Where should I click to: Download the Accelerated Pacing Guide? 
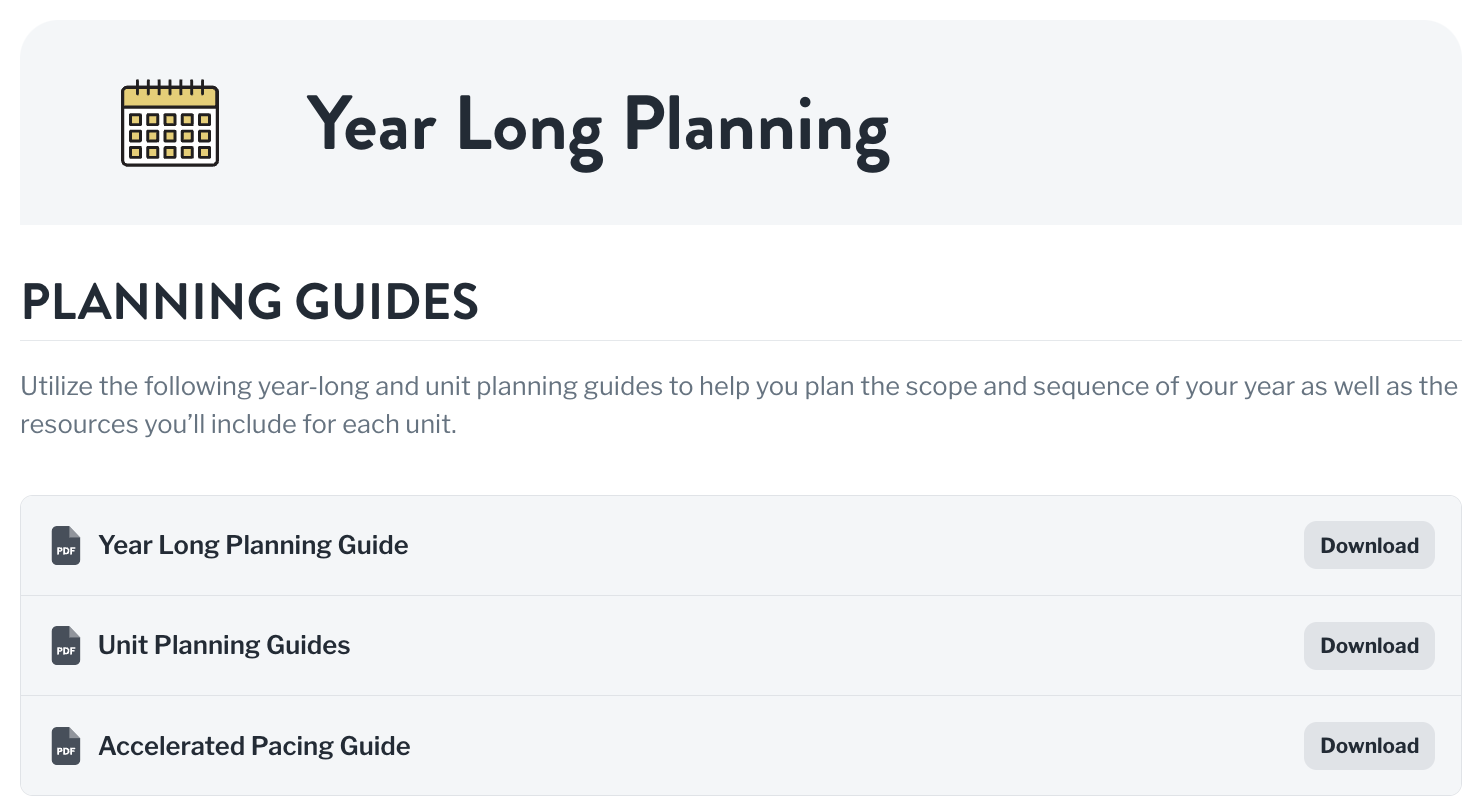[x=1369, y=746]
